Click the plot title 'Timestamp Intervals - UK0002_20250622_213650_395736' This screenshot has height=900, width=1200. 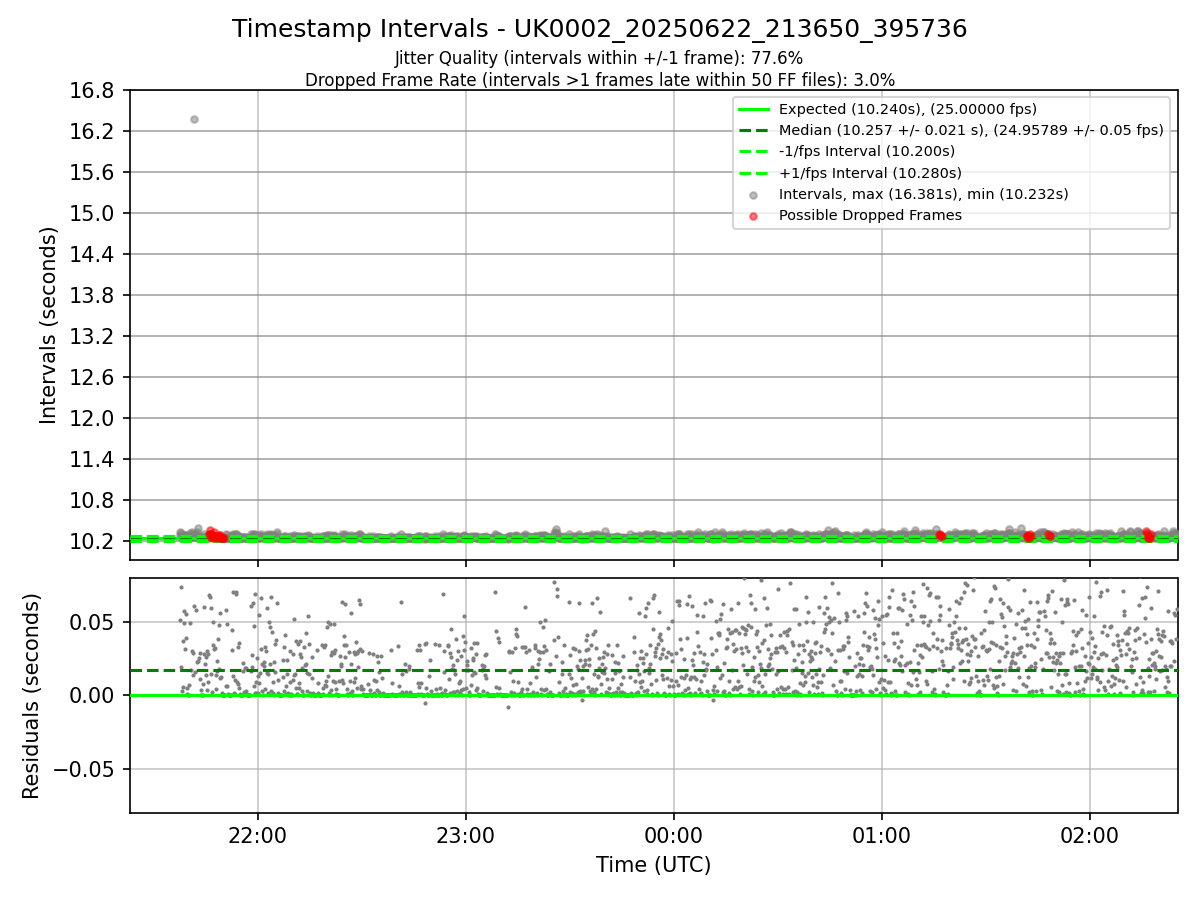600,29
